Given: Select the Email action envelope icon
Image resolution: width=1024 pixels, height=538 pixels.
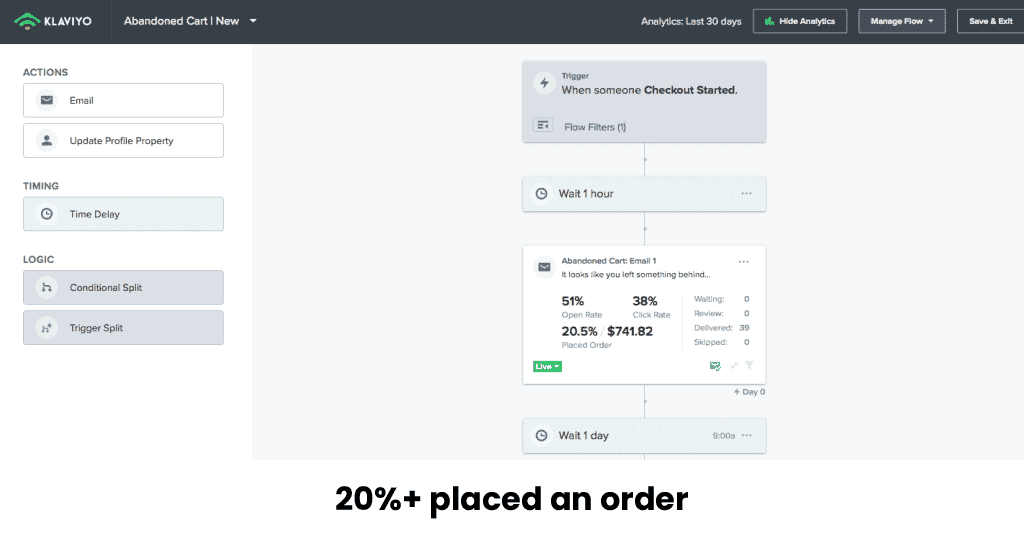Looking at the screenshot, I should 47,101.
